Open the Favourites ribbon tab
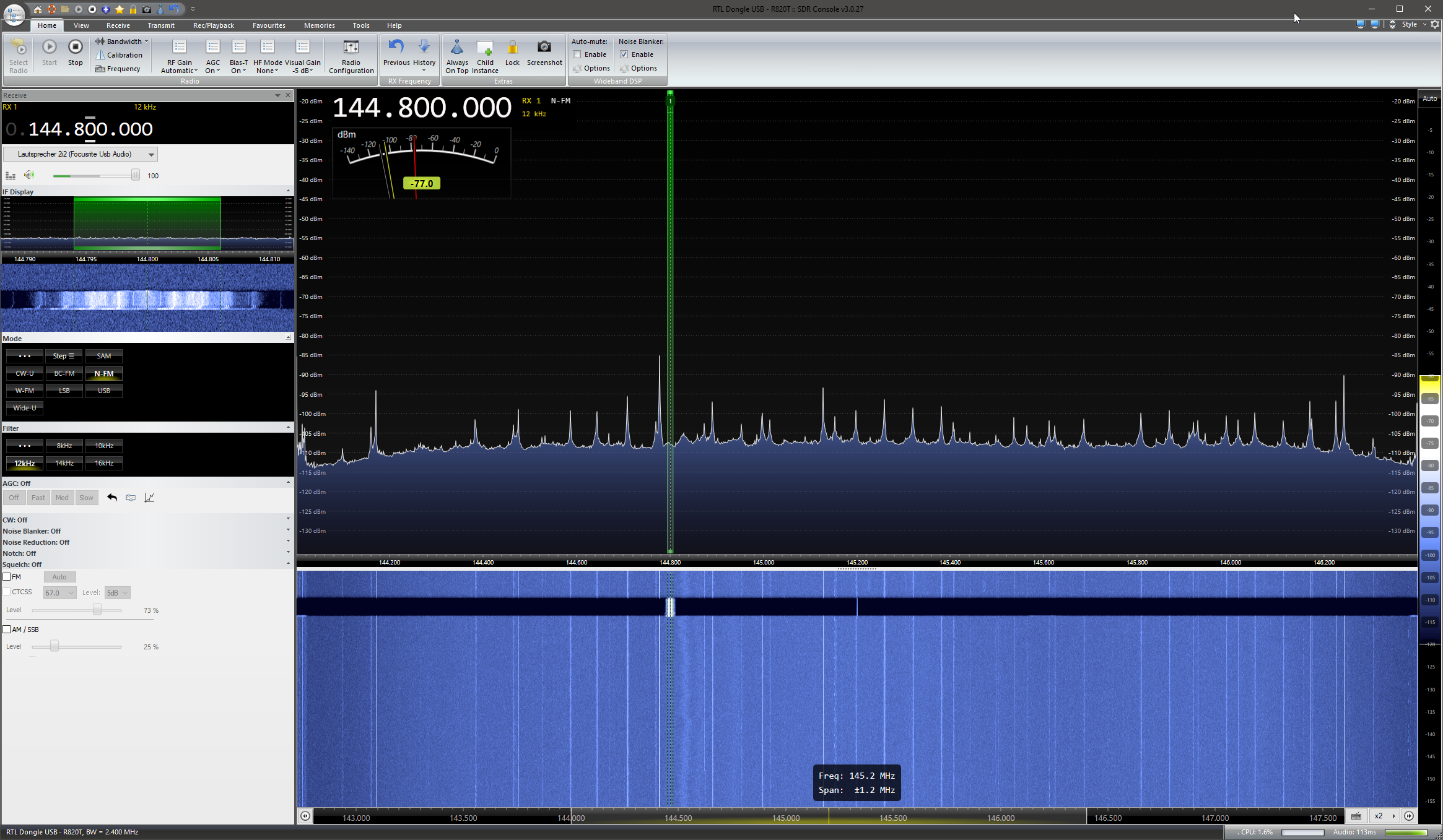Screen dimensions: 1443x840 tap(269, 25)
